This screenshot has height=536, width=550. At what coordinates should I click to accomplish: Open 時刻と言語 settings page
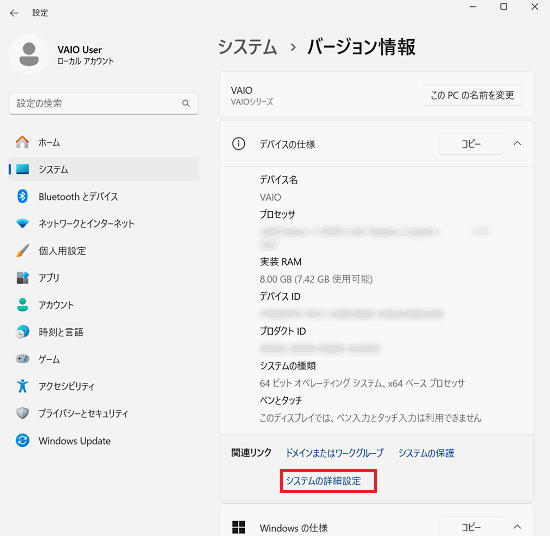point(103,331)
